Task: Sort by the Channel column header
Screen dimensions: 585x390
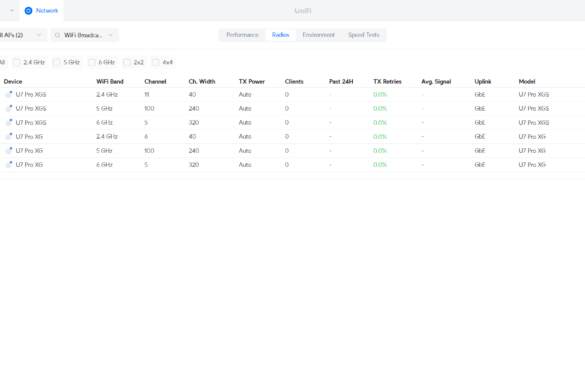Action: pyautogui.click(x=155, y=81)
